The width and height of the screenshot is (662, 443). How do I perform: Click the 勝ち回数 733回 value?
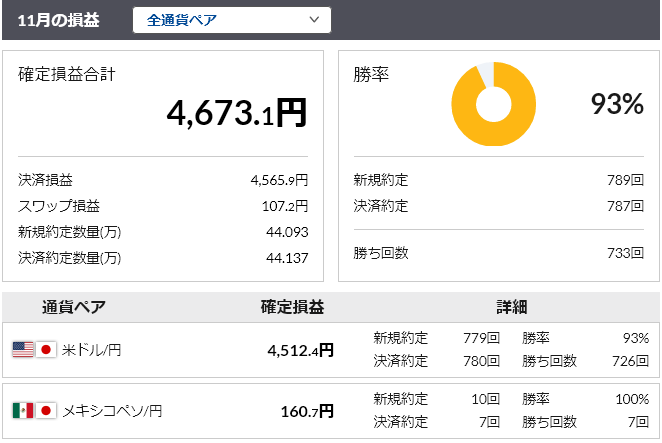click(625, 253)
